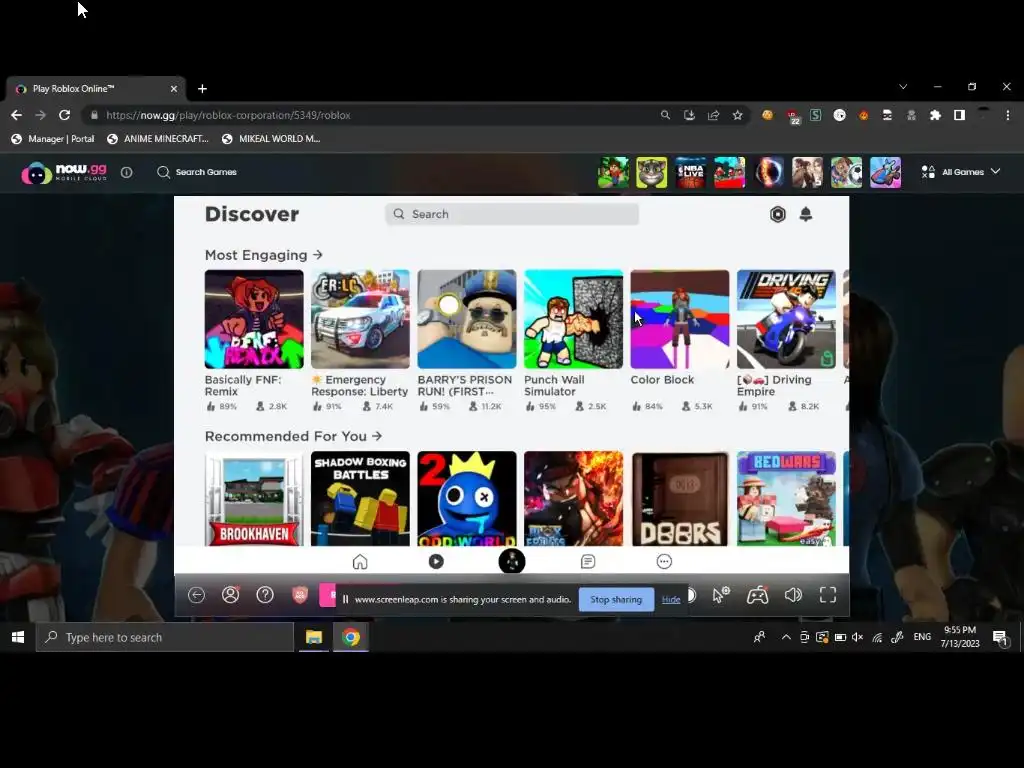Screen dimensions: 1024x768
Task: Open the Driving Empire game thumbnail
Action: click(x=786, y=319)
